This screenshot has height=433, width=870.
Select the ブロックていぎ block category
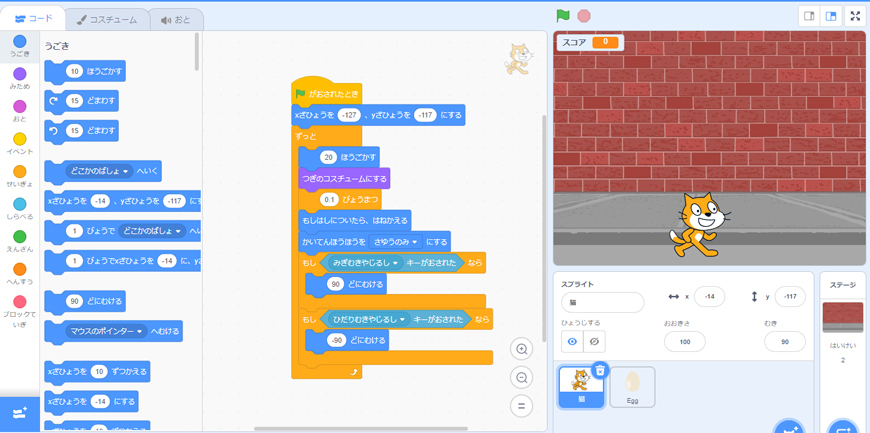pos(20,311)
